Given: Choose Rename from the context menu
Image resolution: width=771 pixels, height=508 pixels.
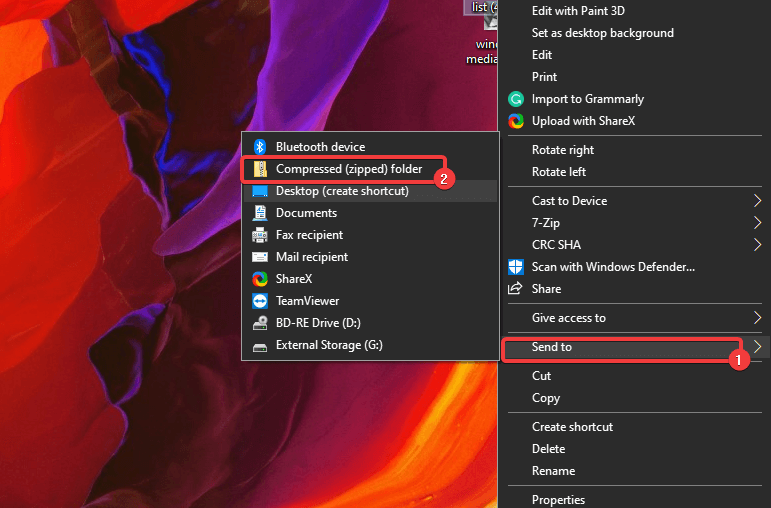Looking at the screenshot, I should tap(635, 471).
